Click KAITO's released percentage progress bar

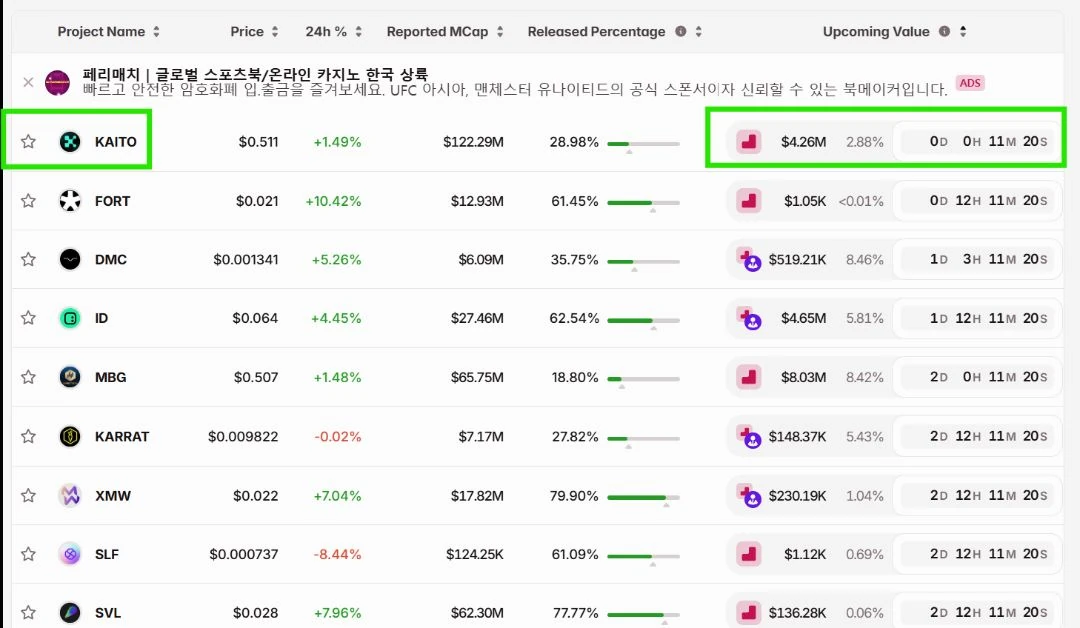tap(643, 144)
